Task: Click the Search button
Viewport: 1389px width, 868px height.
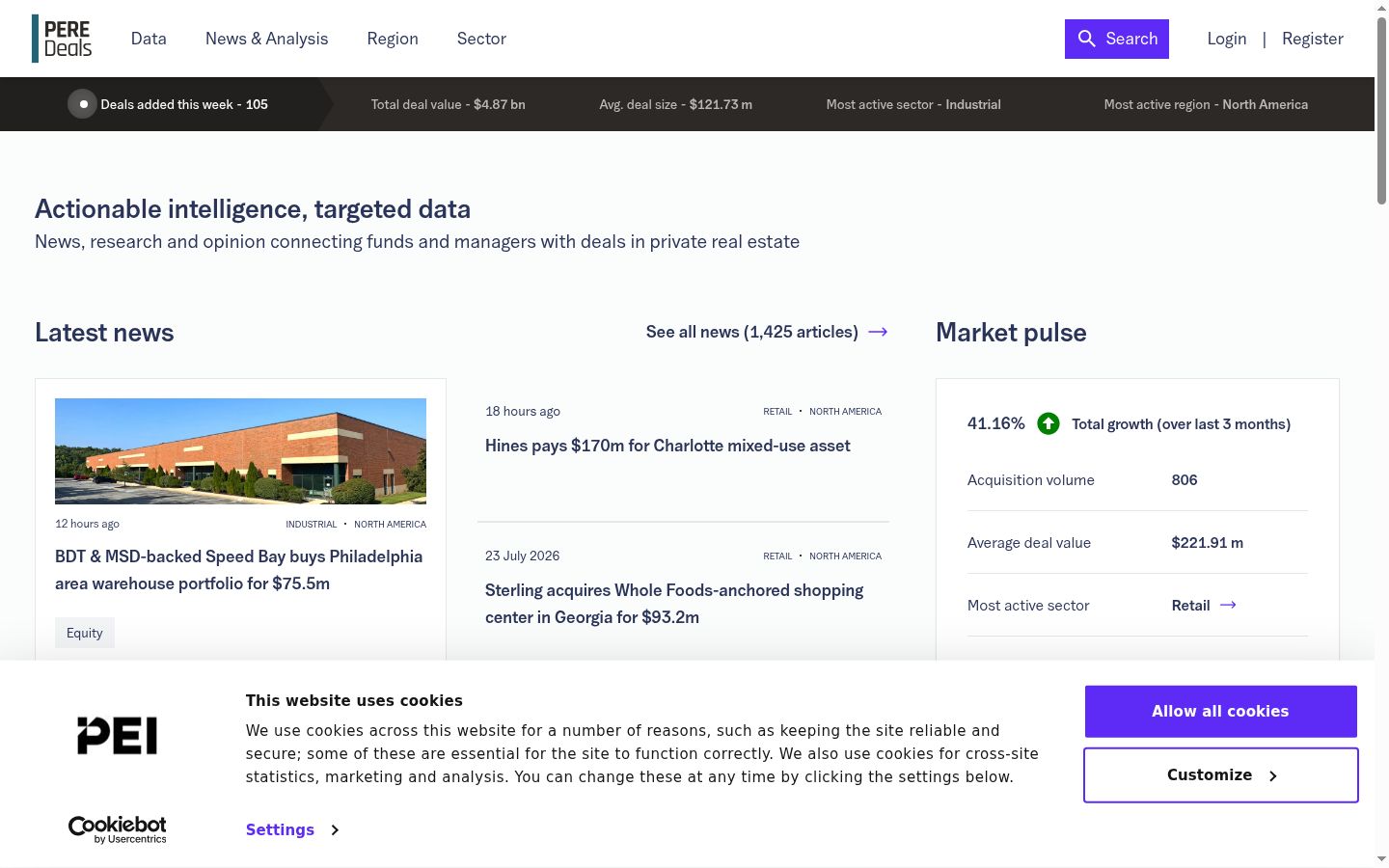Action: [x=1117, y=39]
